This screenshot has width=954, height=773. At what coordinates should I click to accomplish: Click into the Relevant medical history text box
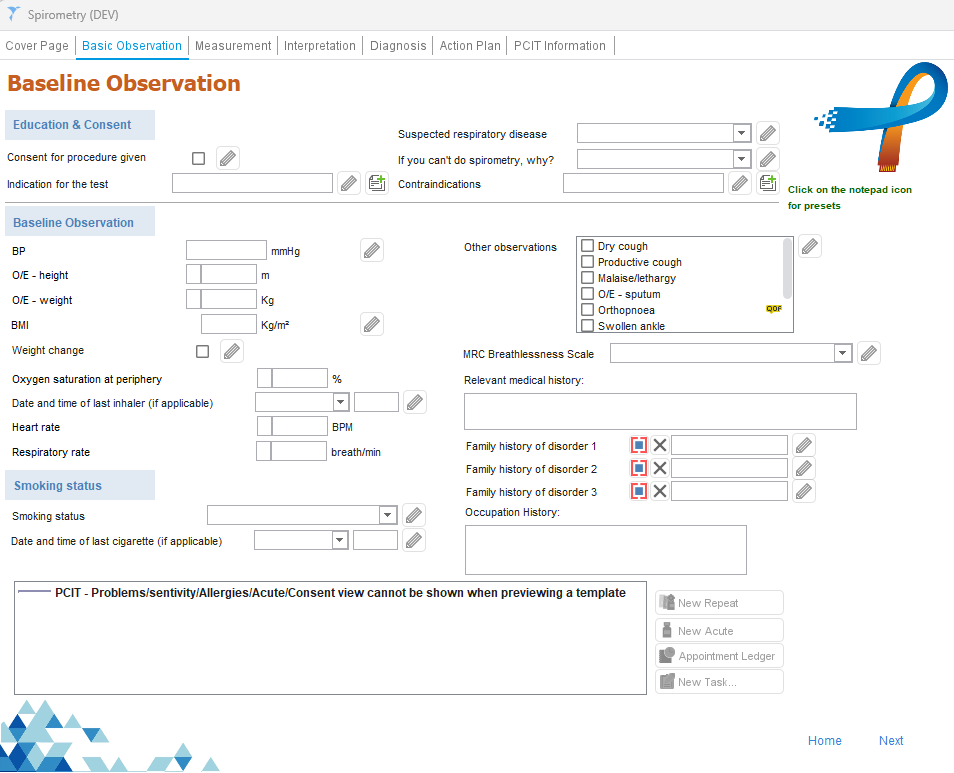[x=660, y=411]
